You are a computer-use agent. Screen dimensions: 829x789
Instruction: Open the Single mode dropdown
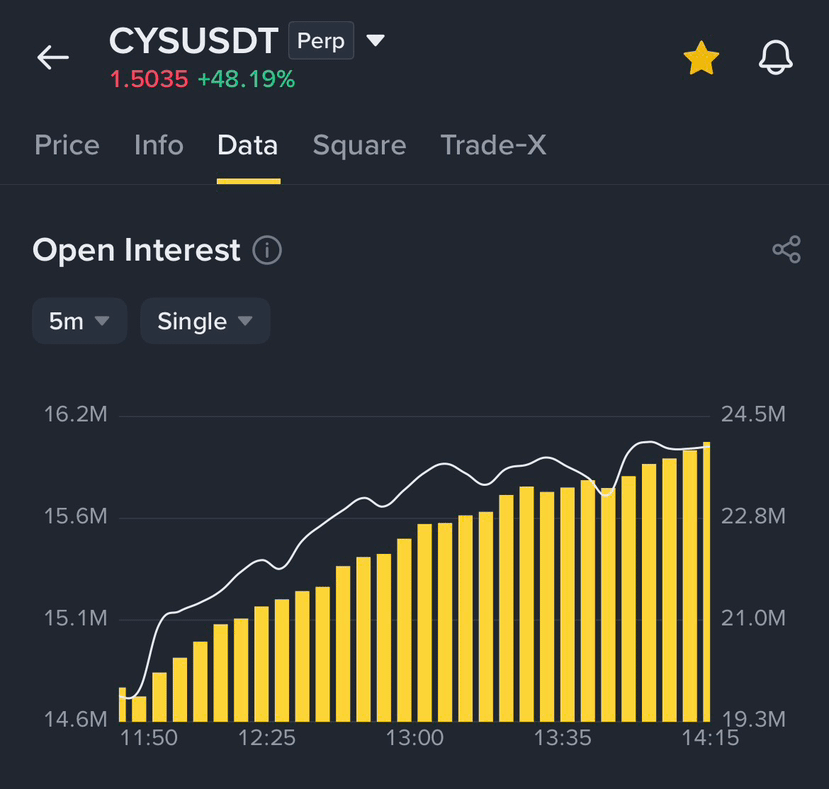pyautogui.click(x=205, y=321)
